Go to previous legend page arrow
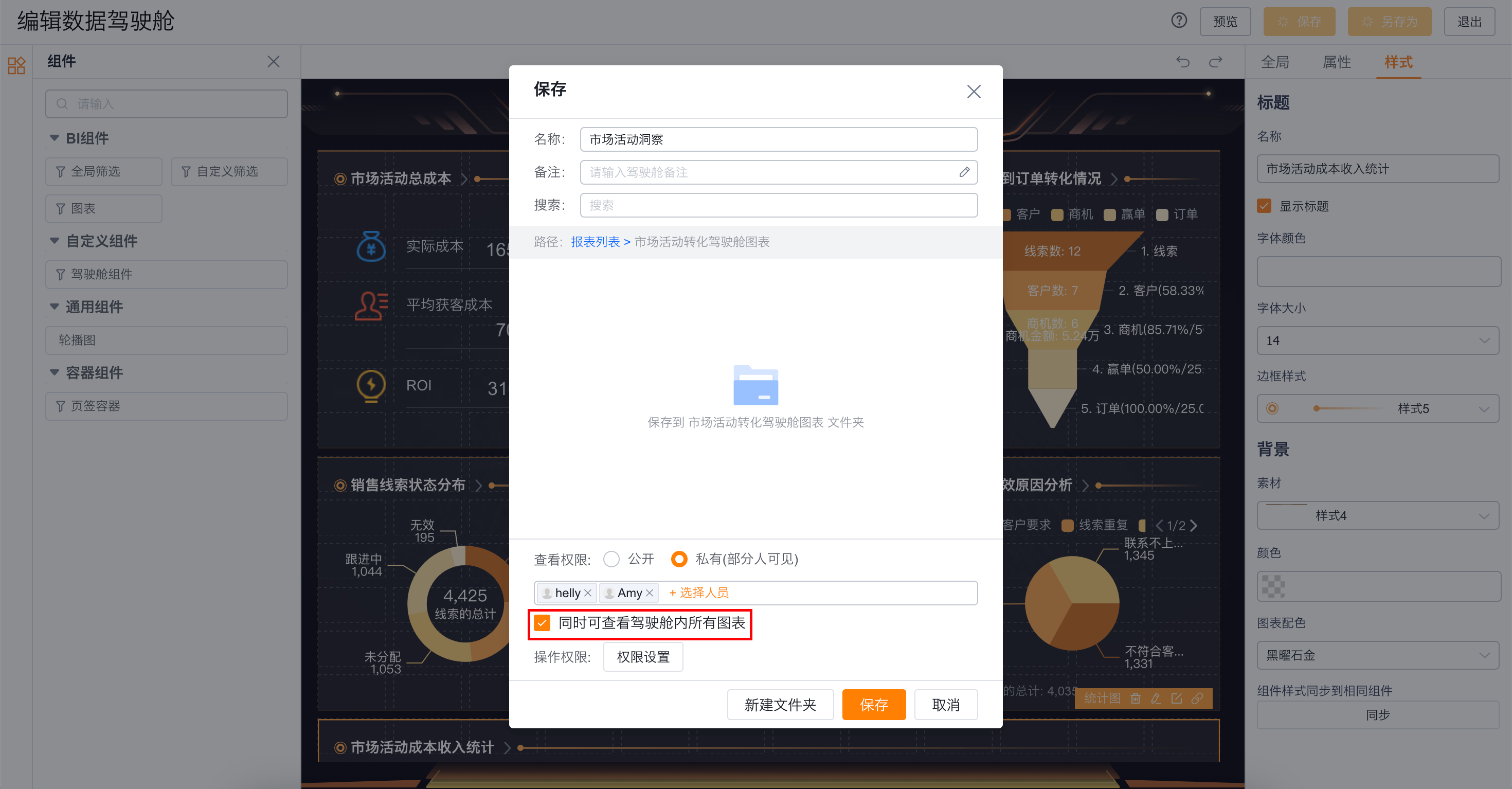This screenshot has height=789, width=1512. (x=1159, y=526)
